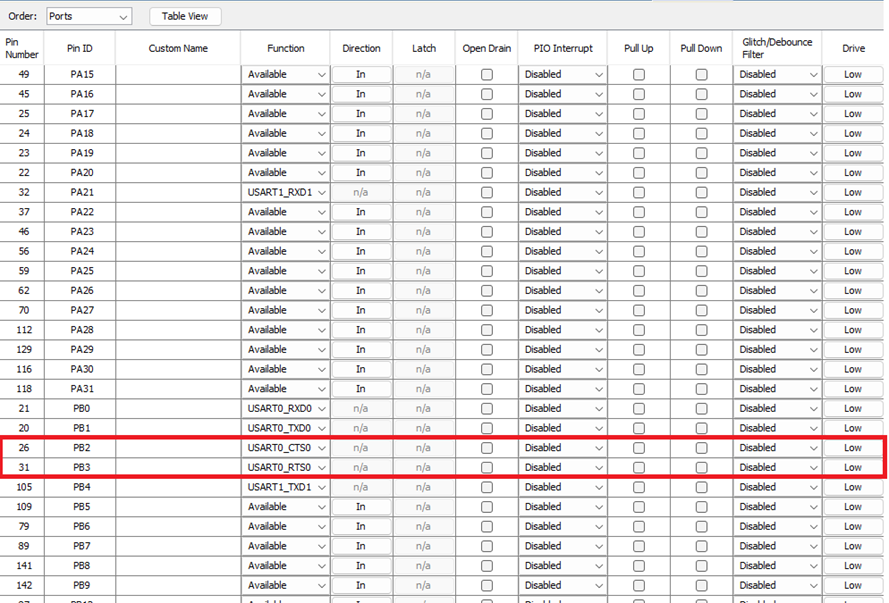Toggle Drive button Low for PA15
Screen dimensions: 889x603
(x=853, y=75)
